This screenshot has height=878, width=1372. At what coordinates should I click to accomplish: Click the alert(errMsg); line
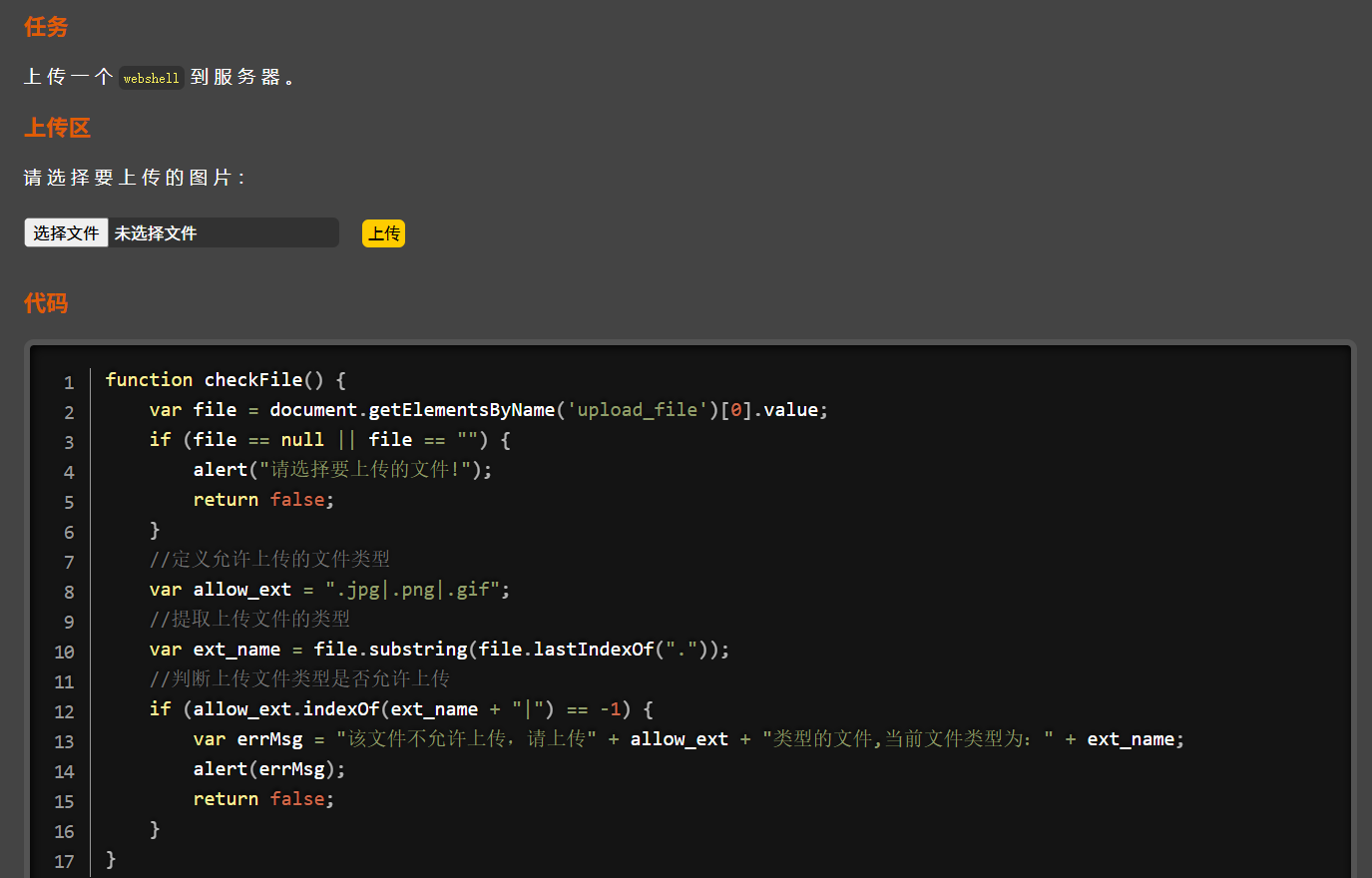point(269,769)
